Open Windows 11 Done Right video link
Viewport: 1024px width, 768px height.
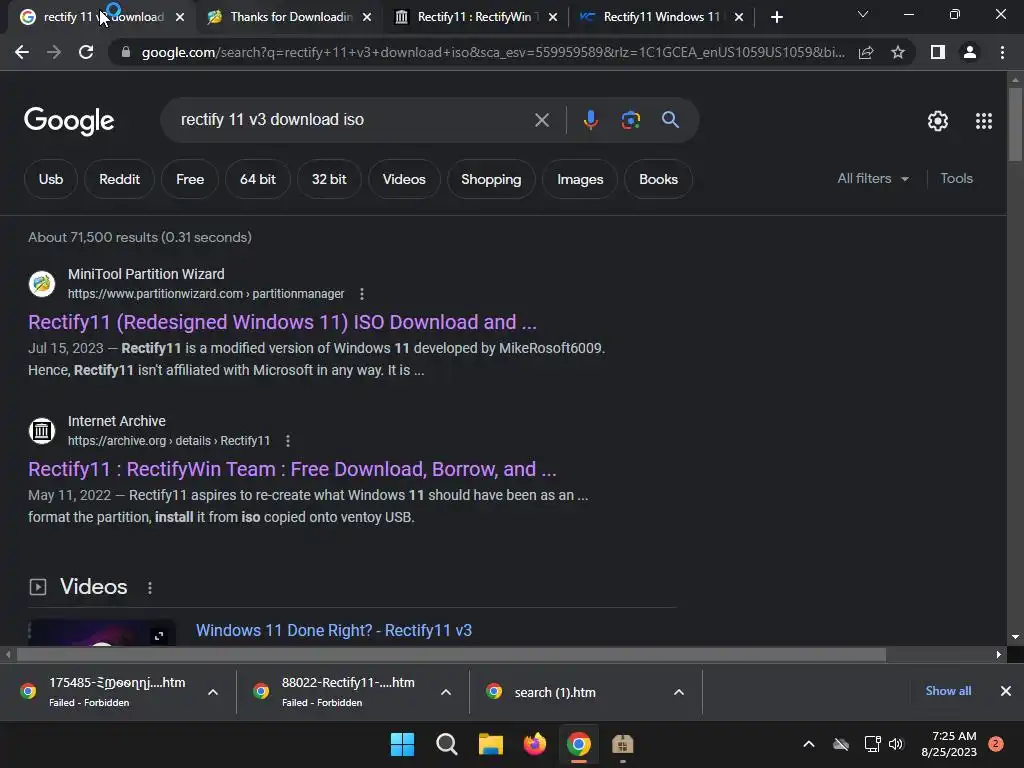(334, 630)
